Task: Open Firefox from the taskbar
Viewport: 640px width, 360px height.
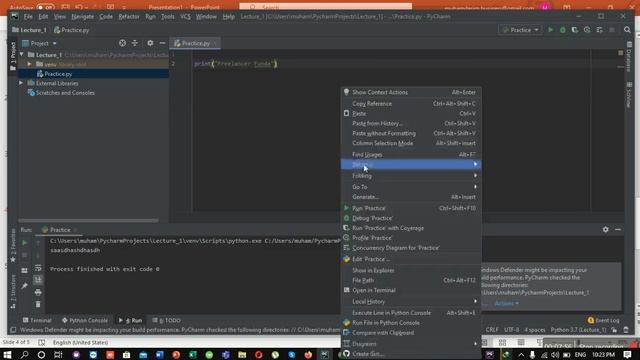Action: pyautogui.click(x=308, y=354)
